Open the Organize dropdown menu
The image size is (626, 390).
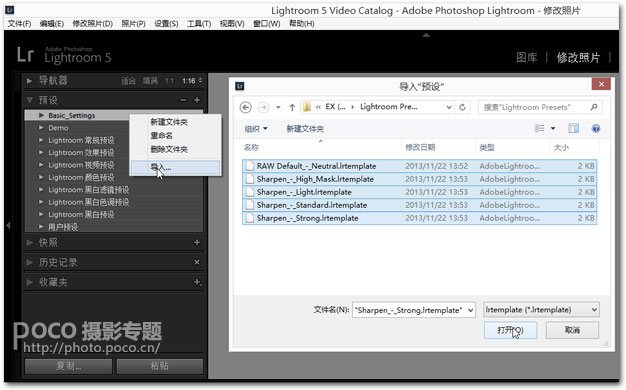[256, 129]
